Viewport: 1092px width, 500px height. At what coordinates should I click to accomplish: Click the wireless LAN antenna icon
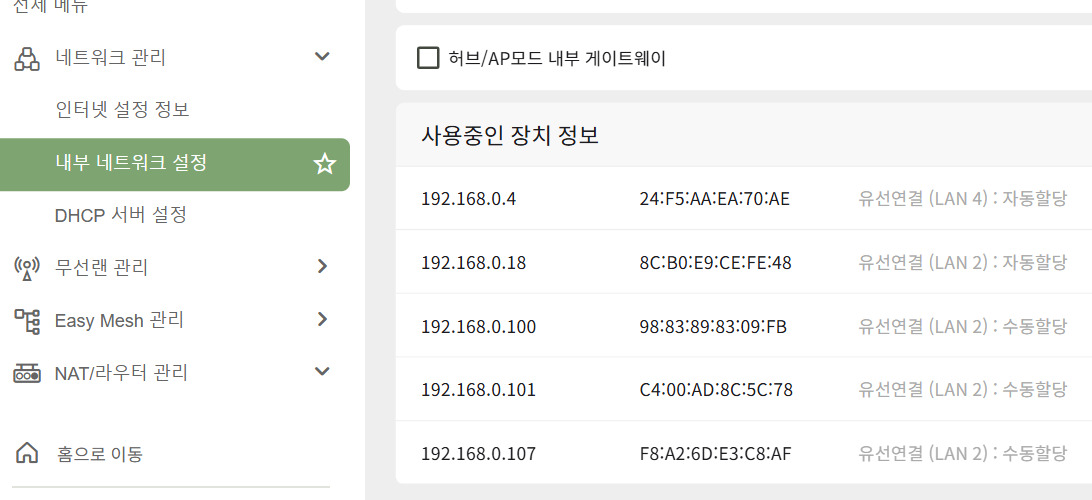[27, 268]
